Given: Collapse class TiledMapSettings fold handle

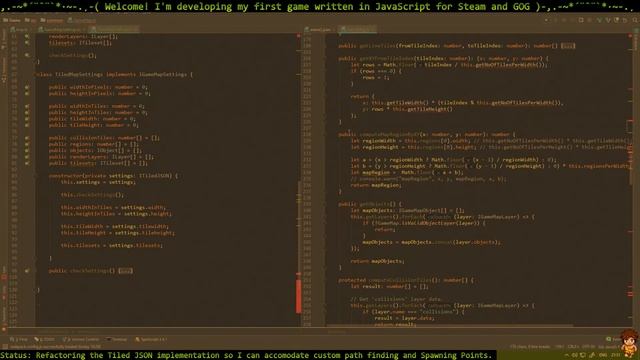Looking at the screenshot, I should pos(36,74).
